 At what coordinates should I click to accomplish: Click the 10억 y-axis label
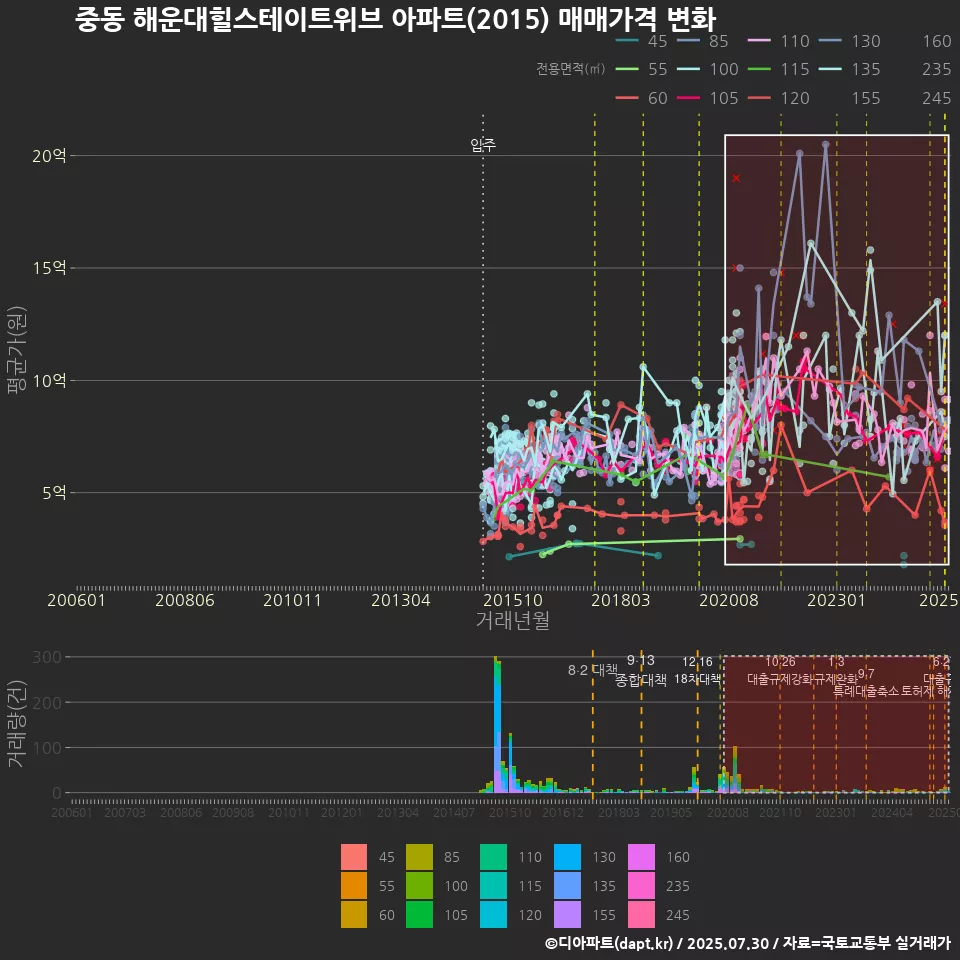tap(49, 380)
